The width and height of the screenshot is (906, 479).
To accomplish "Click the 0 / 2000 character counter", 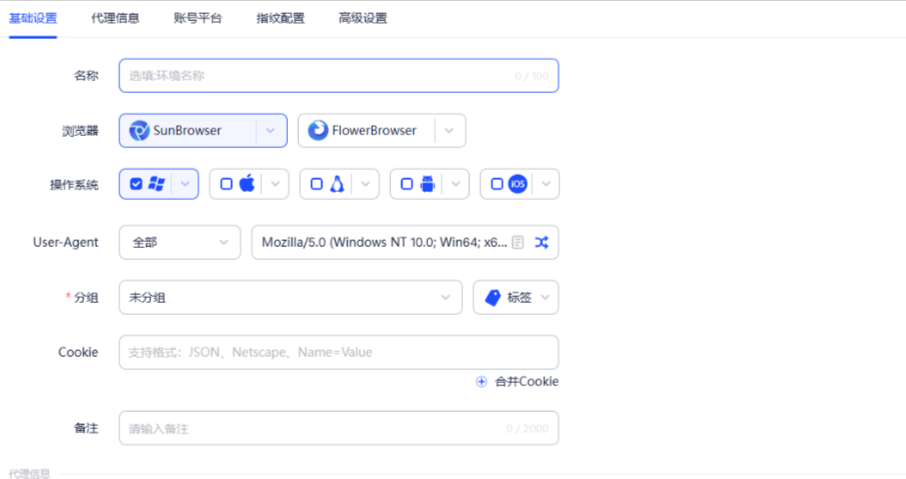I will point(528,429).
